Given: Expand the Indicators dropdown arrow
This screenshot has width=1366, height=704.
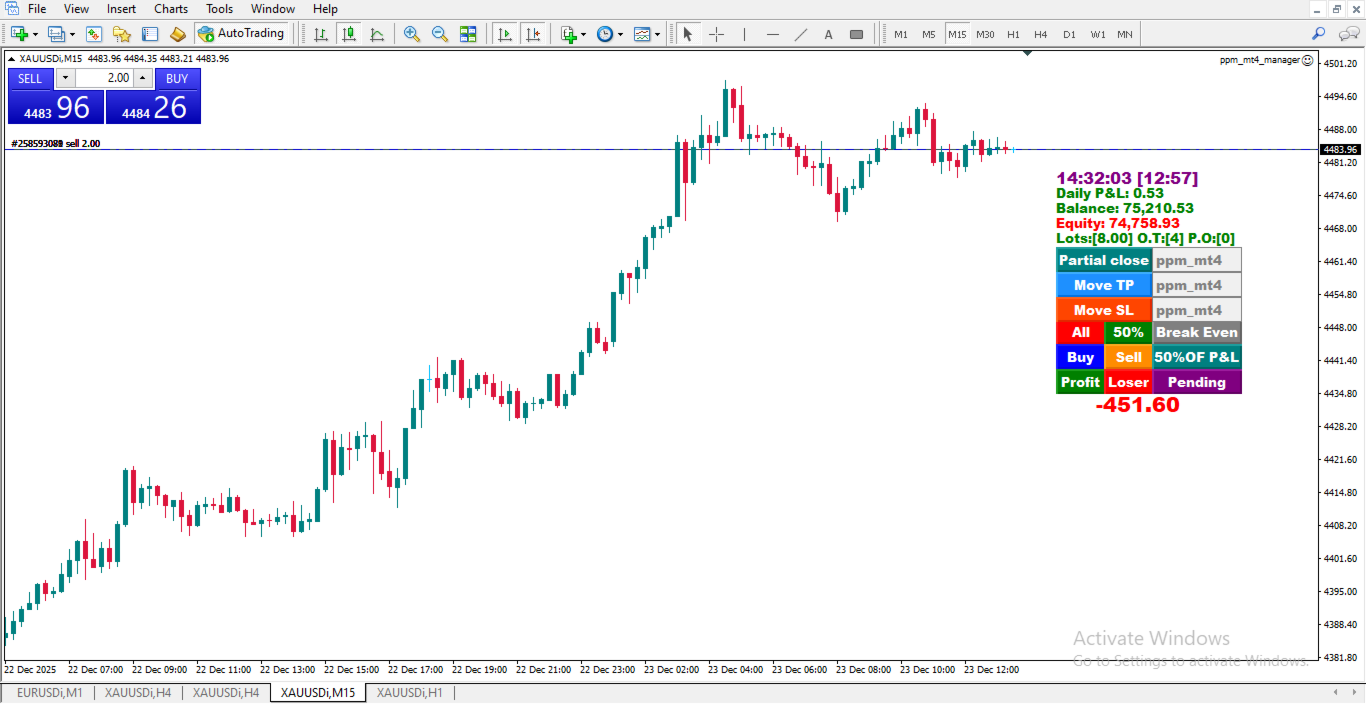Looking at the screenshot, I should pyautogui.click(x=583, y=34).
